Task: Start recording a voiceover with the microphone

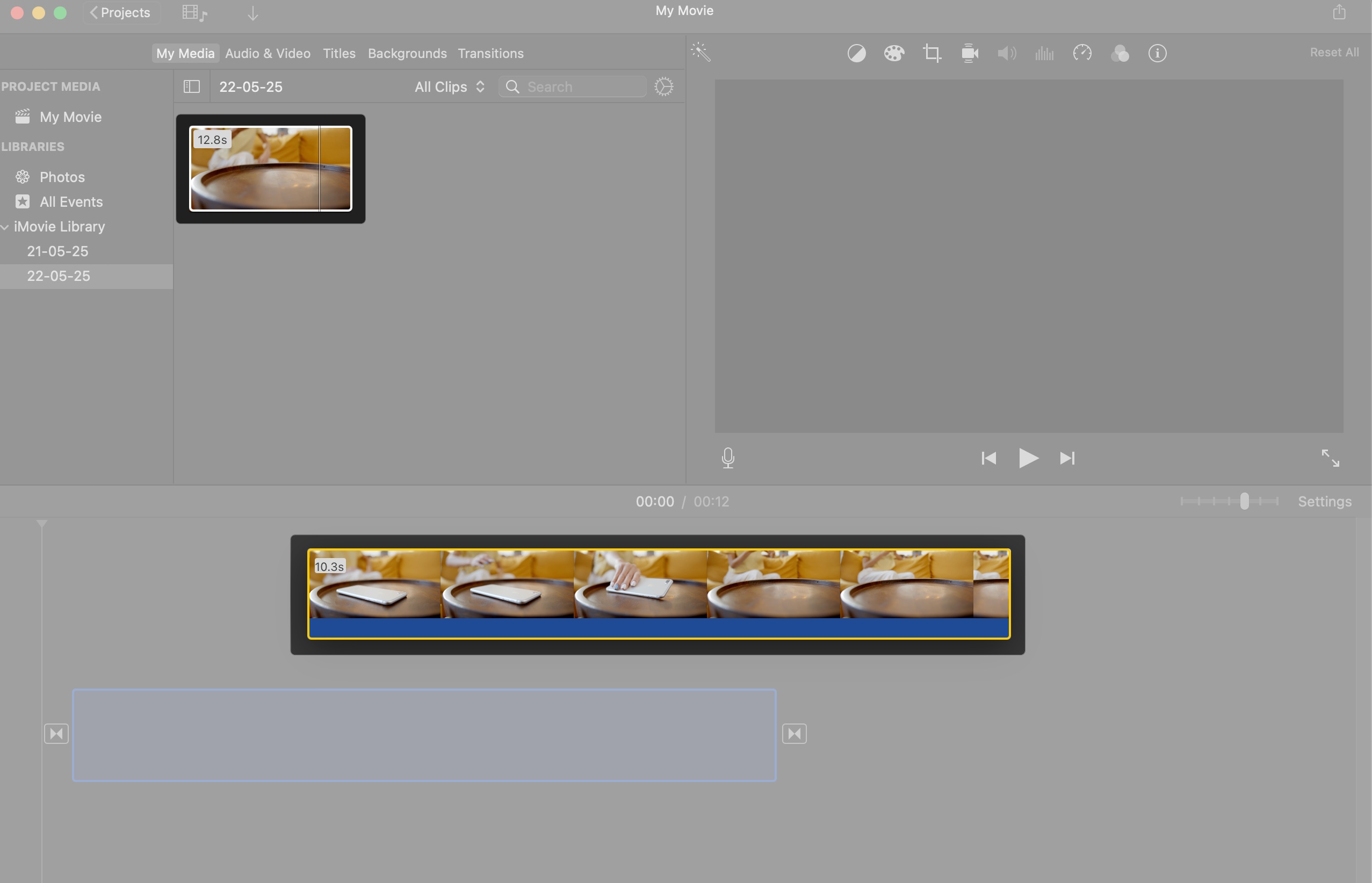Action: pos(727,458)
